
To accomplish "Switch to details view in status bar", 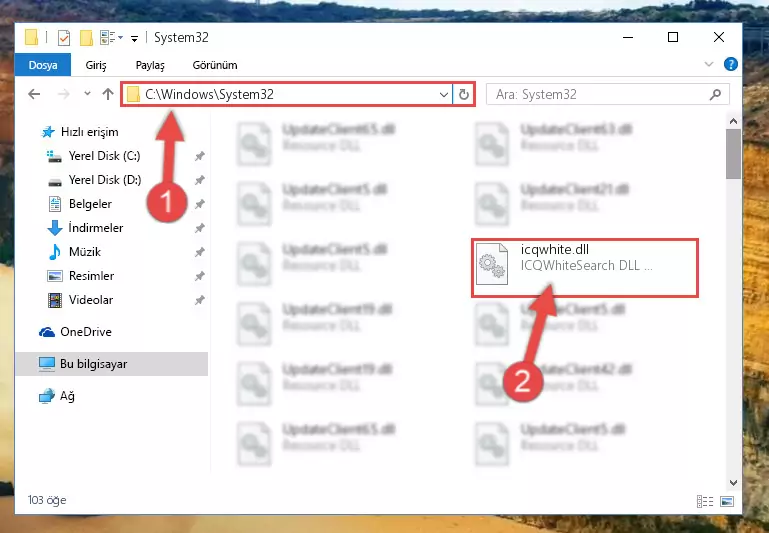I will pyautogui.click(x=705, y=501).
